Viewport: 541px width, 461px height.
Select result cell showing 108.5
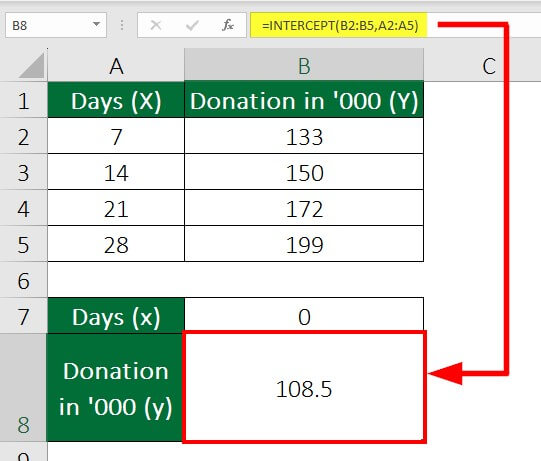click(304, 387)
